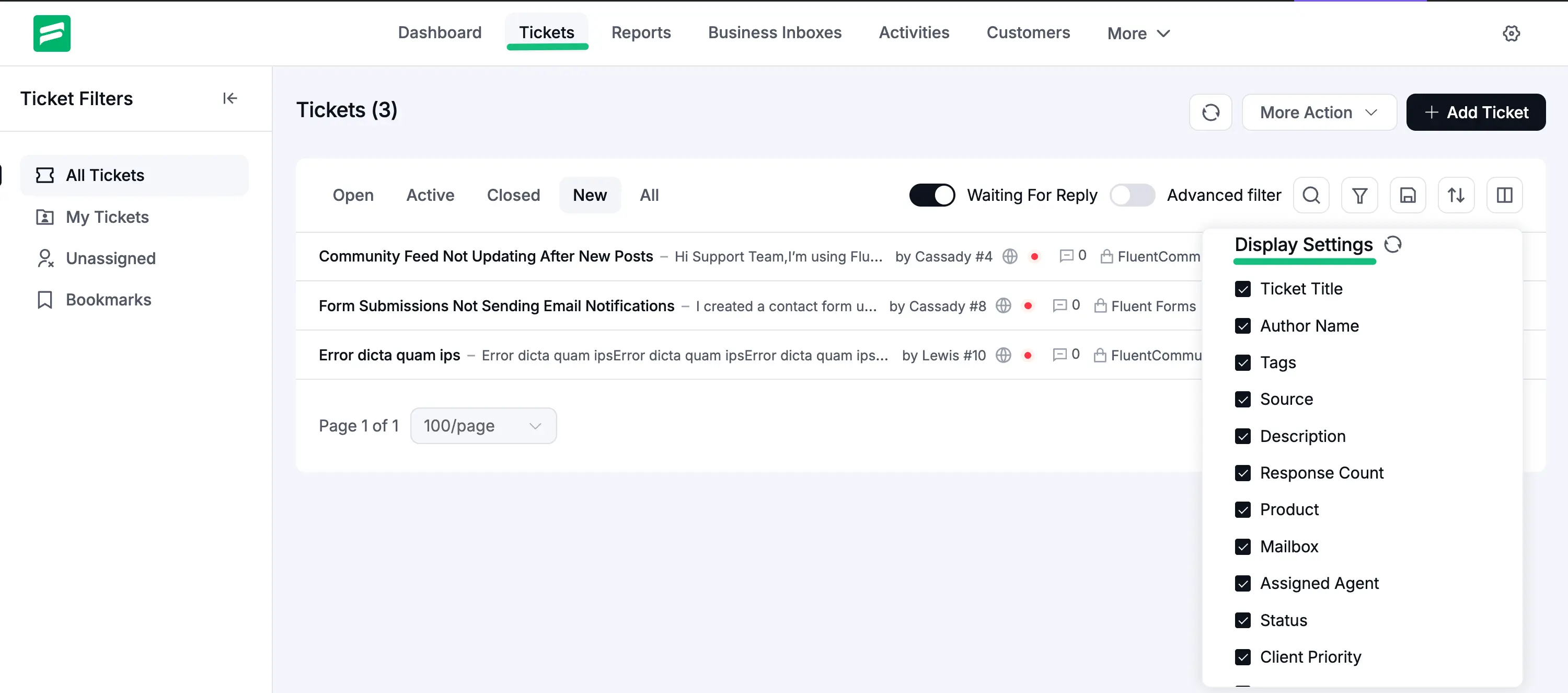Click the filter funnel icon

pyautogui.click(x=1360, y=195)
